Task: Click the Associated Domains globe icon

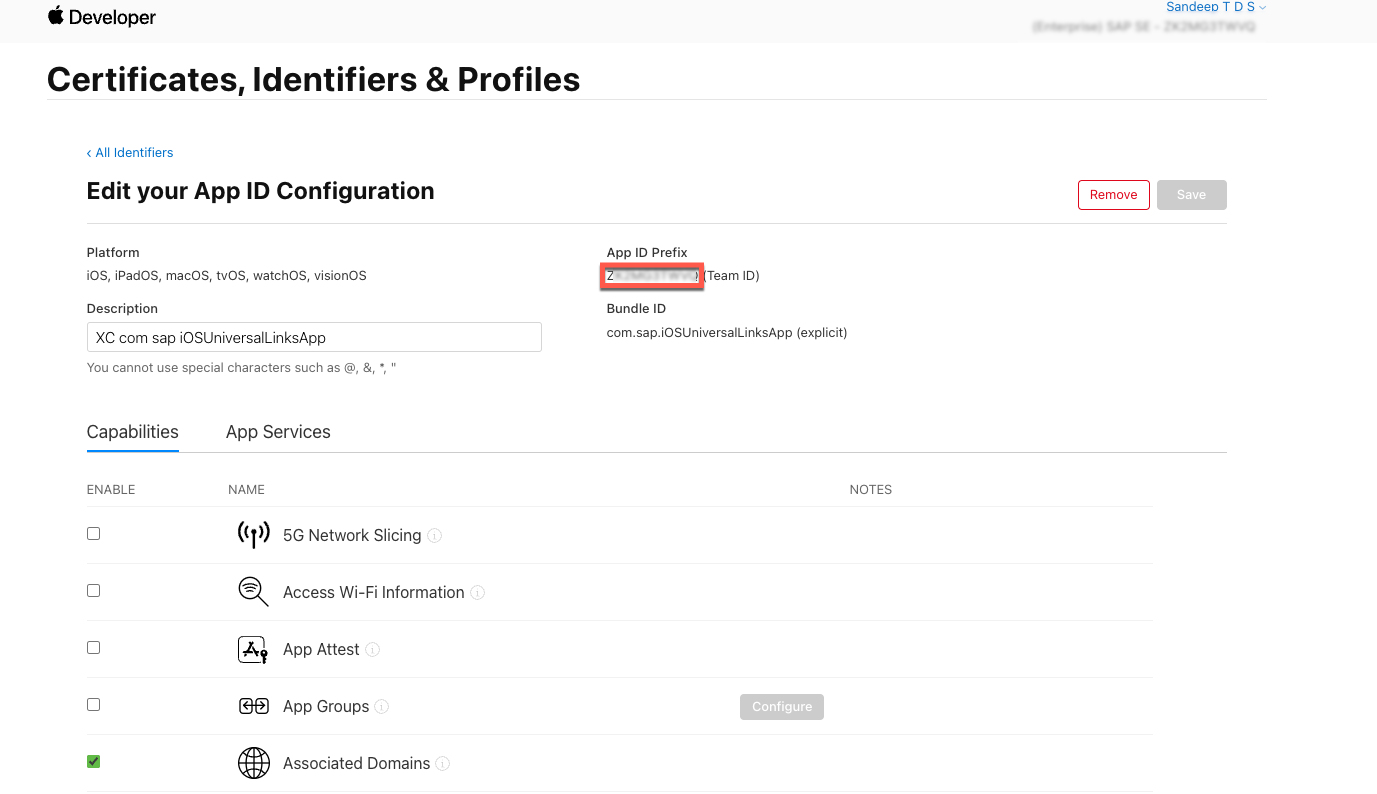Action: [254, 763]
